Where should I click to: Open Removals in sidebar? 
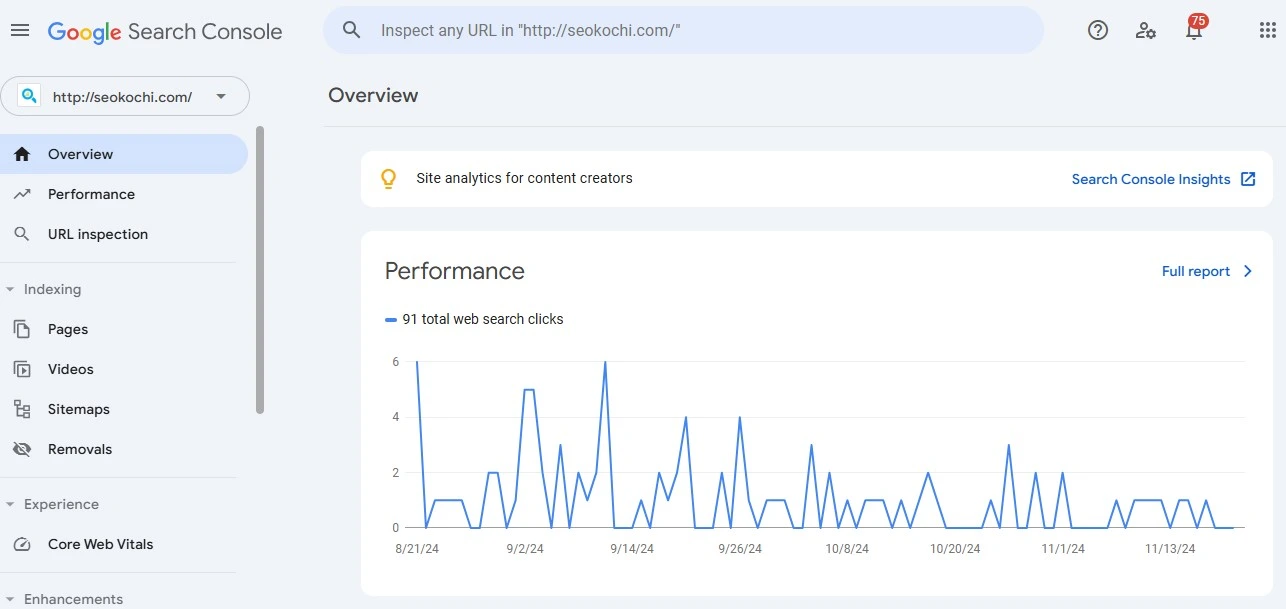[124, 449]
